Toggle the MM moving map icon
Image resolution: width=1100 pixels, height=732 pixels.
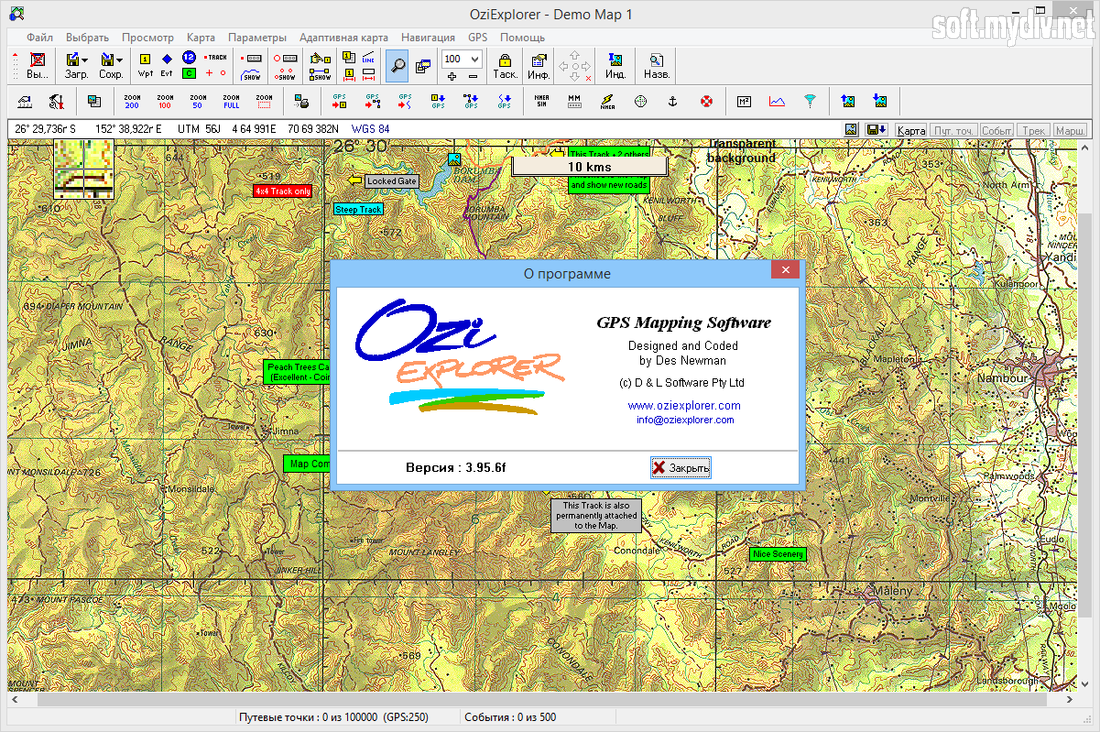click(575, 102)
